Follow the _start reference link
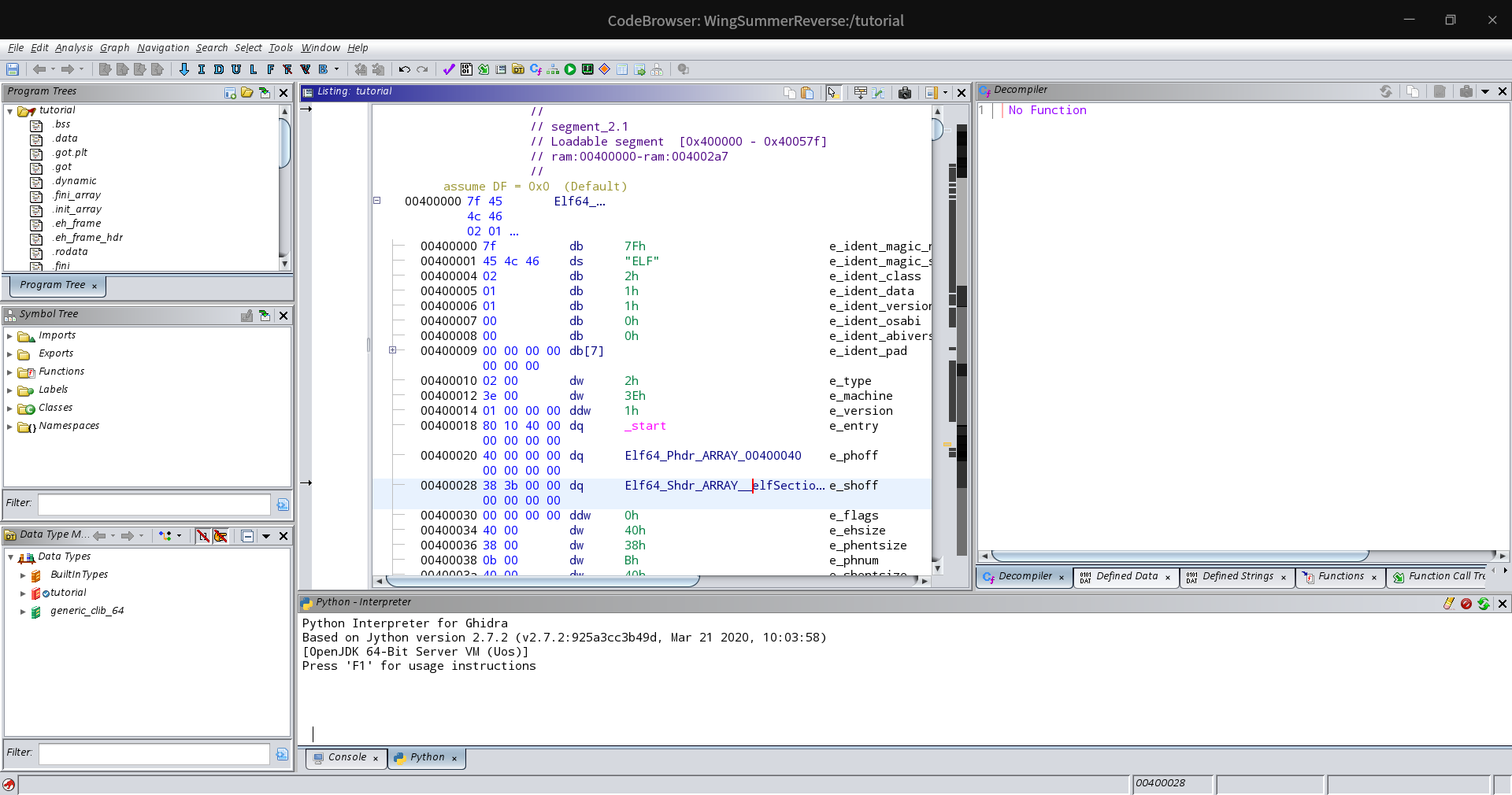The height and width of the screenshot is (795, 1512). click(x=646, y=426)
